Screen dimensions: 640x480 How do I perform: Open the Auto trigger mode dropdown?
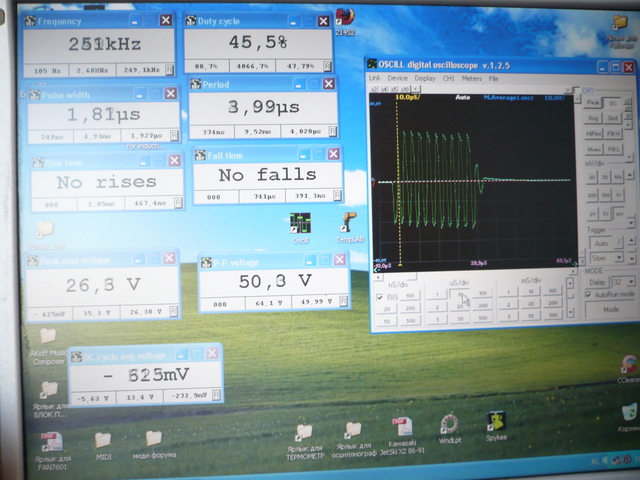pyautogui.click(x=602, y=243)
